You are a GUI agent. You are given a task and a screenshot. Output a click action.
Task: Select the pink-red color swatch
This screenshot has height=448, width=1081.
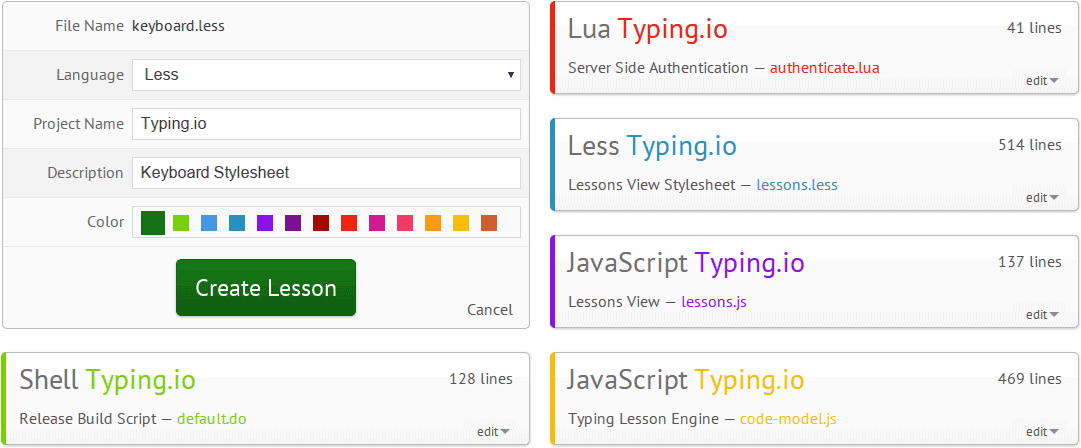pyautogui.click(x=405, y=223)
